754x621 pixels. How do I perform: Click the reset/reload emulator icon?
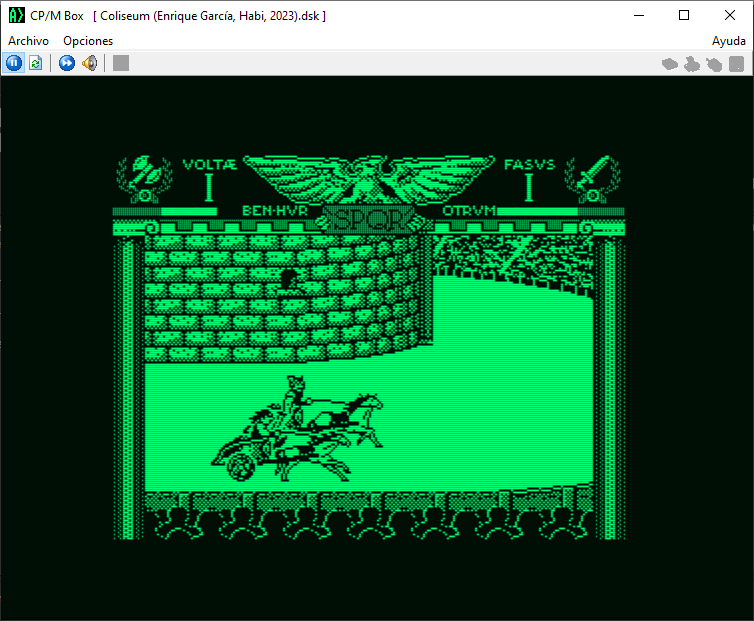(36, 63)
